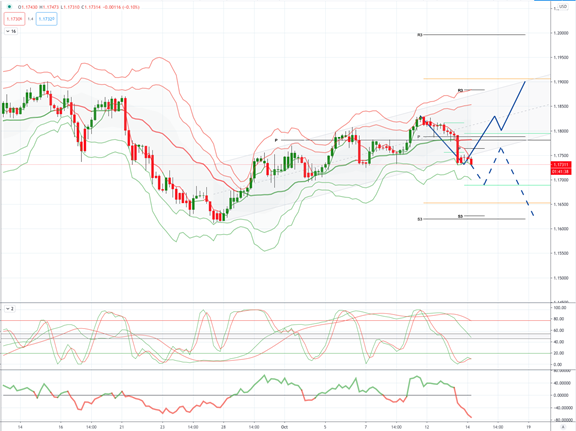Open the USD currency dropdown
Screen dimensions: 576x431
coord(563,7)
